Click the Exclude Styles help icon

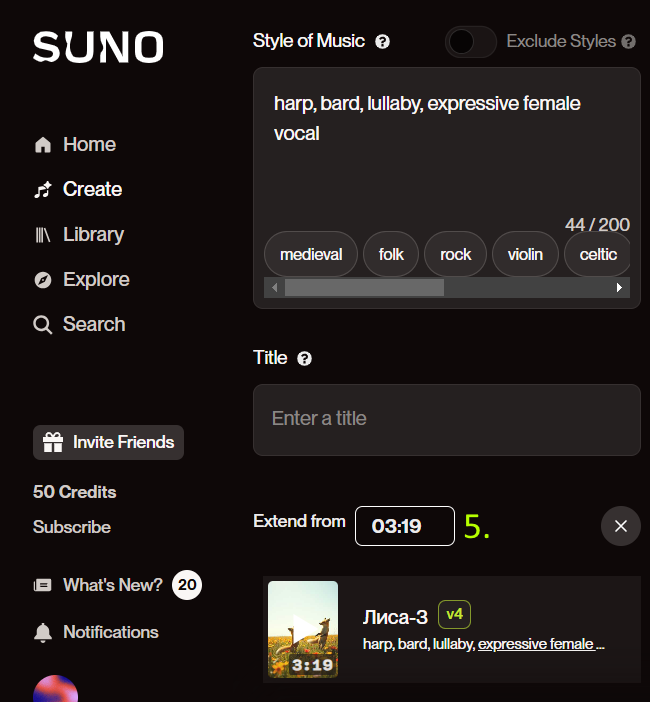tap(629, 42)
